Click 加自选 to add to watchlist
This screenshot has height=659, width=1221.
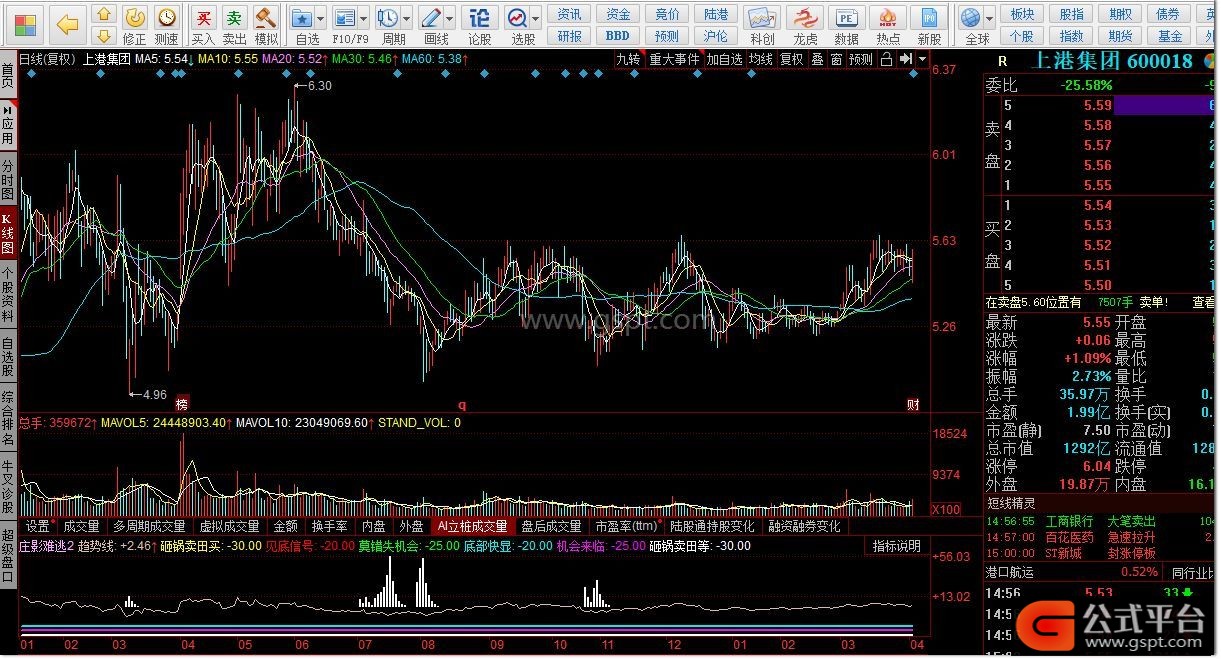point(725,59)
